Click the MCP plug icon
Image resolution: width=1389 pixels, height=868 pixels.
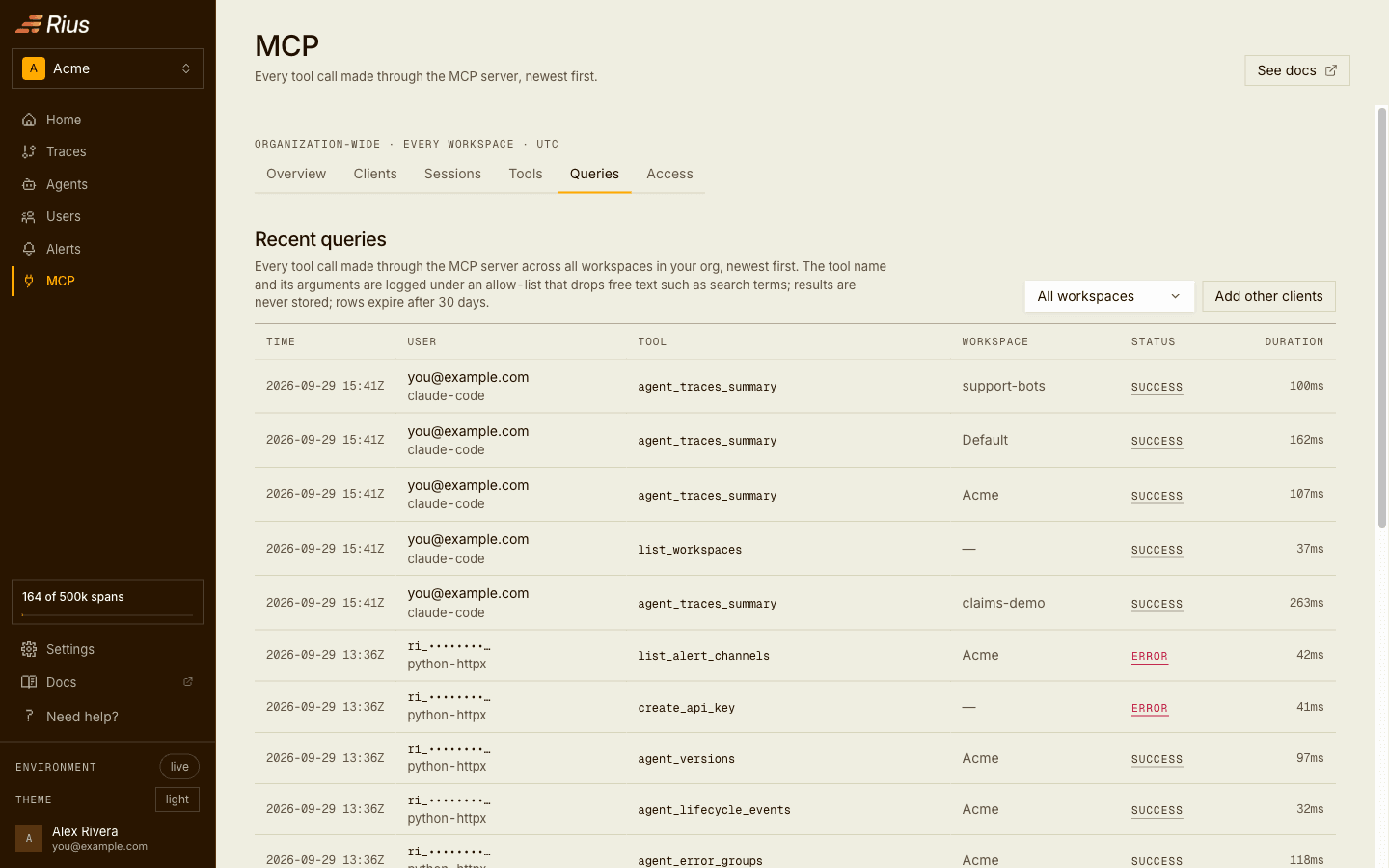click(29, 281)
